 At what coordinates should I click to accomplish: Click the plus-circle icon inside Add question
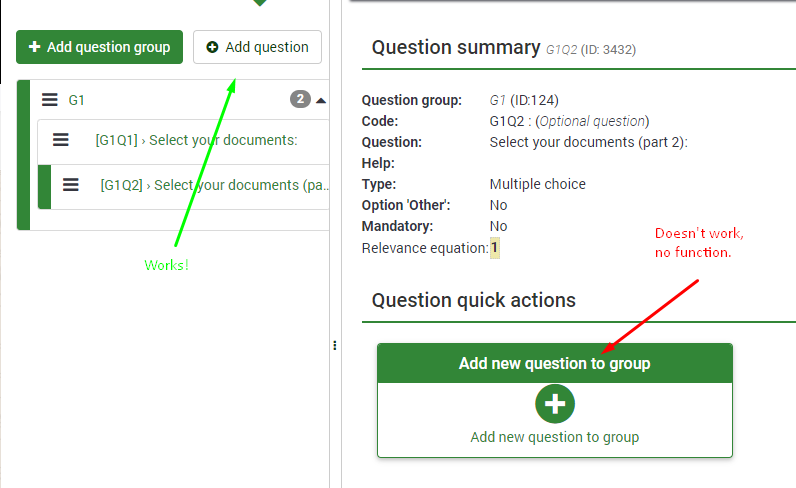click(212, 47)
